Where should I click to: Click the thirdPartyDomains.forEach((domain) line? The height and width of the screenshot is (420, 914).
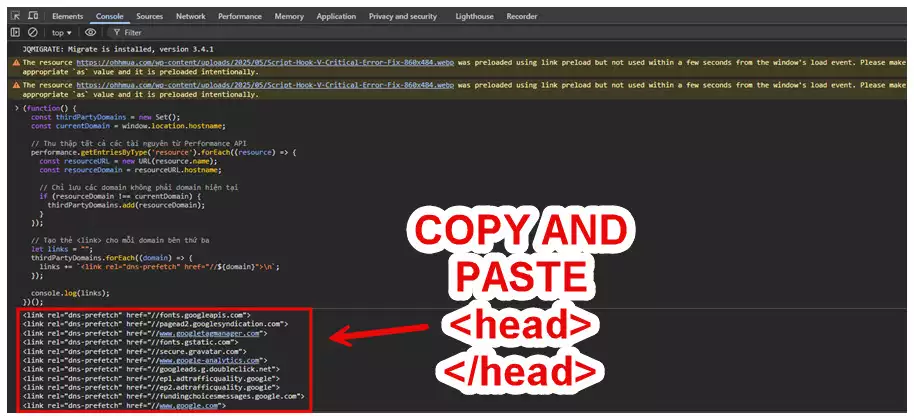coord(112,258)
